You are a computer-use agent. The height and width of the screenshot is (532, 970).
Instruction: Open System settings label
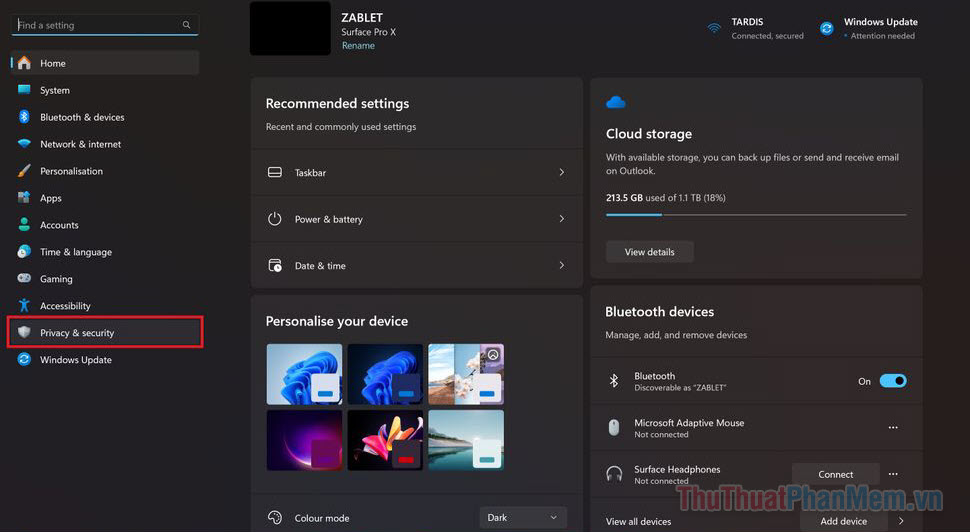[55, 90]
